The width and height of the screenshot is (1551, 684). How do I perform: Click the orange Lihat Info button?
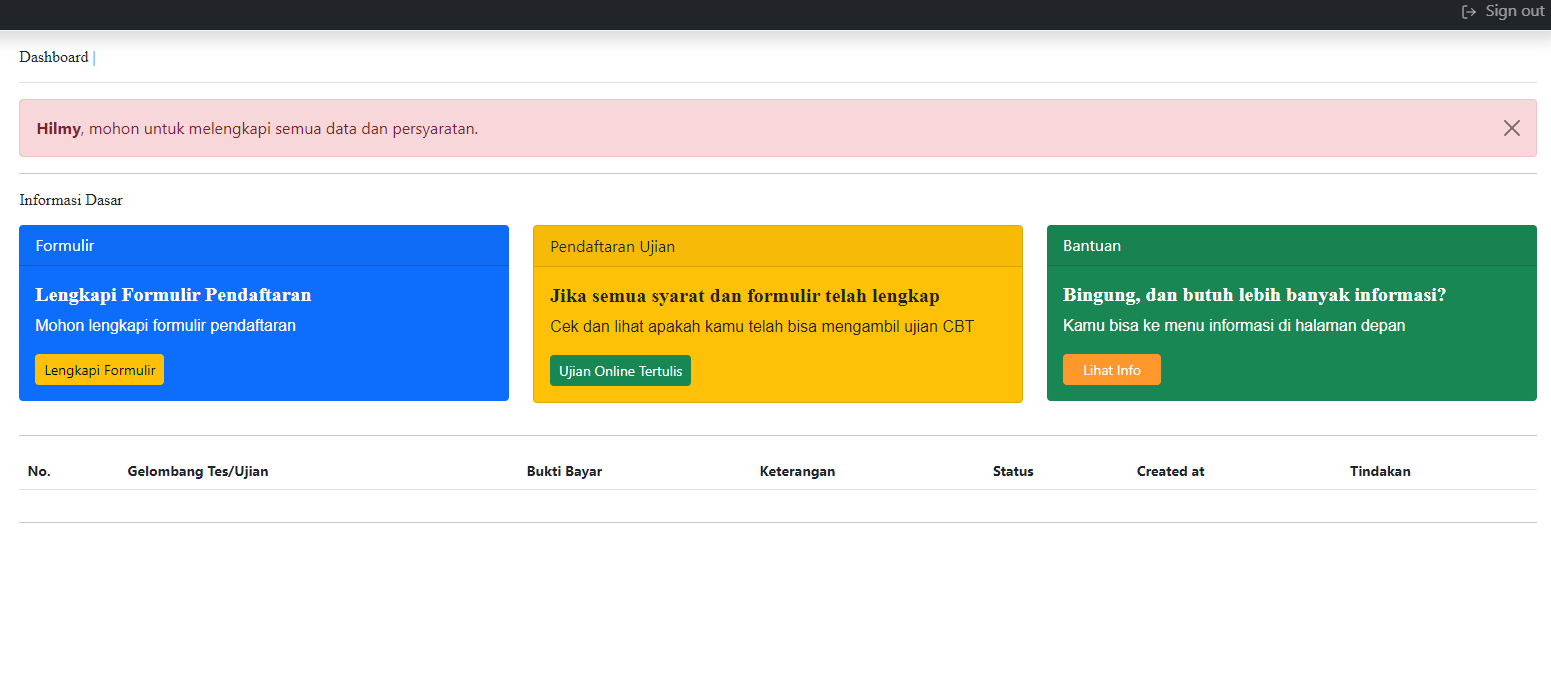[1111, 370]
